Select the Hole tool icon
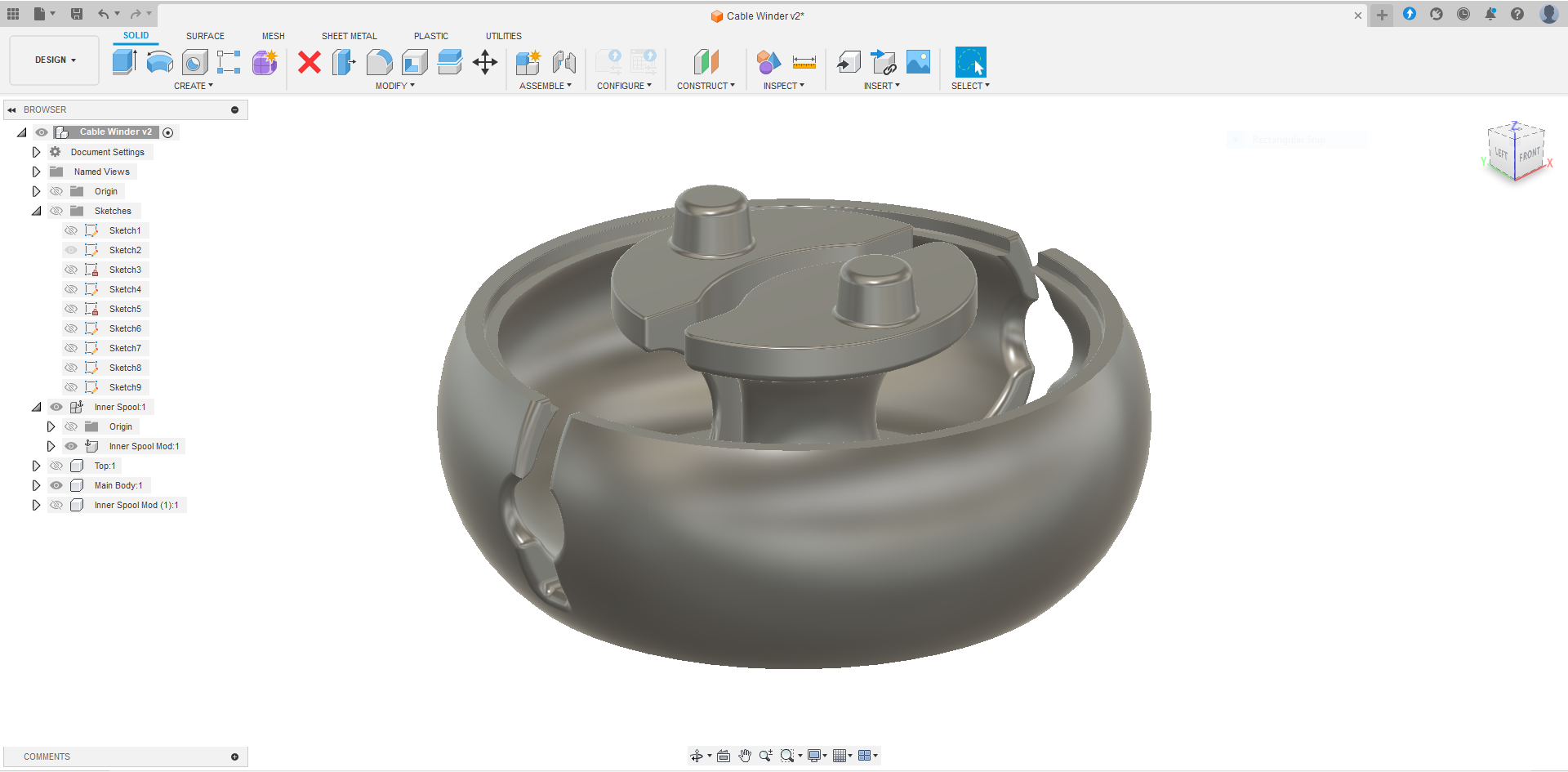Image resolution: width=1568 pixels, height=772 pixels. [x=194, y=62]
